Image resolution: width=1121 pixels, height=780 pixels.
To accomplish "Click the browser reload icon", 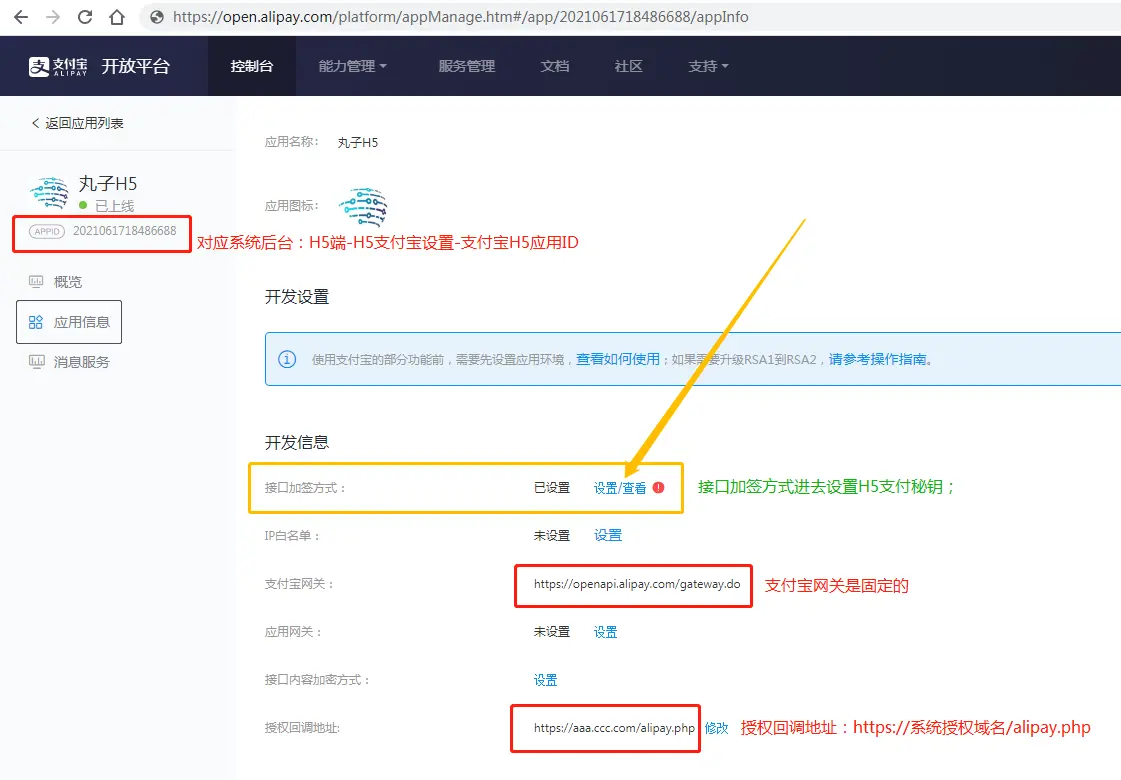I will click(85, 17).
